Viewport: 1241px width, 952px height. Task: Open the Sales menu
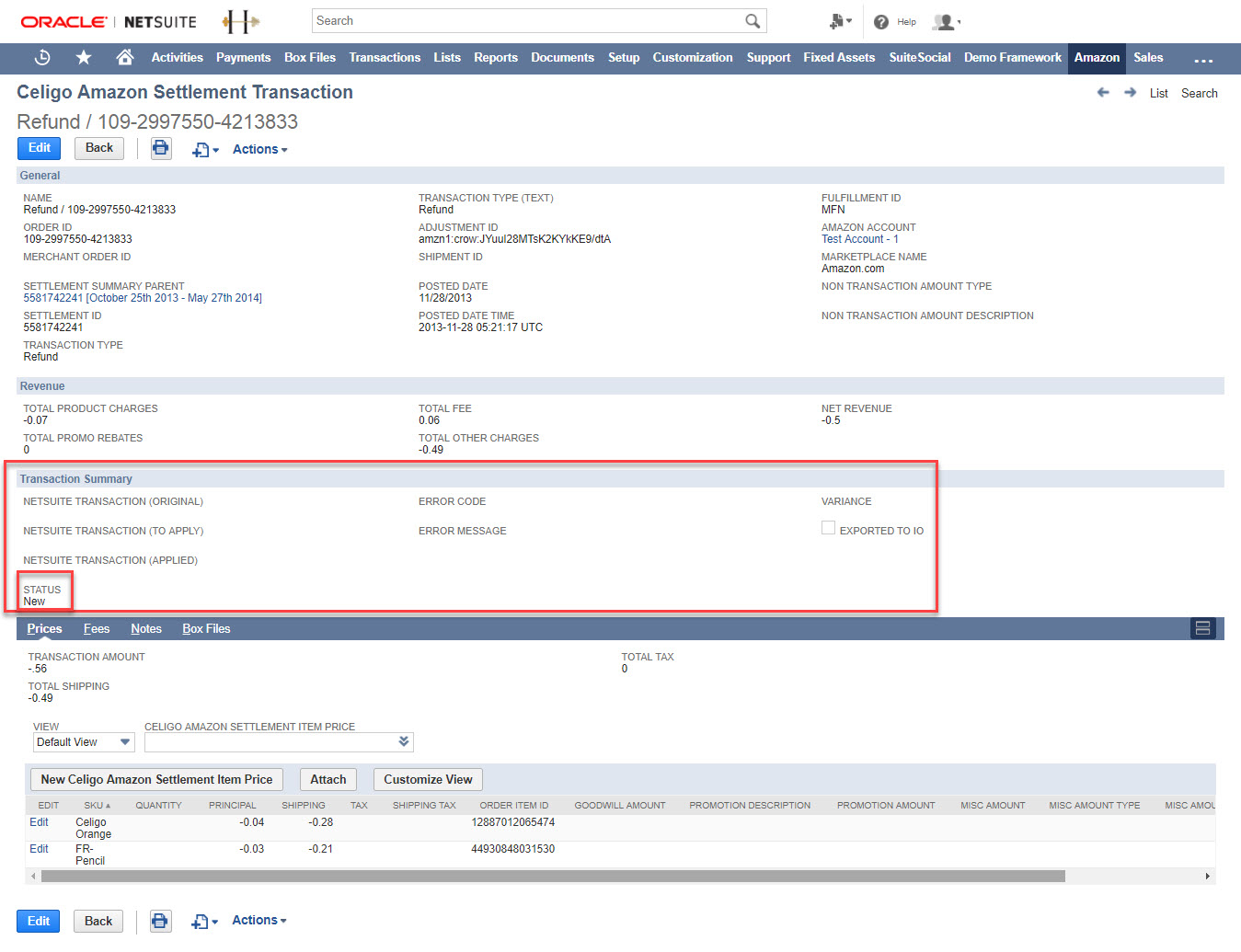[x=1148, y=58]
